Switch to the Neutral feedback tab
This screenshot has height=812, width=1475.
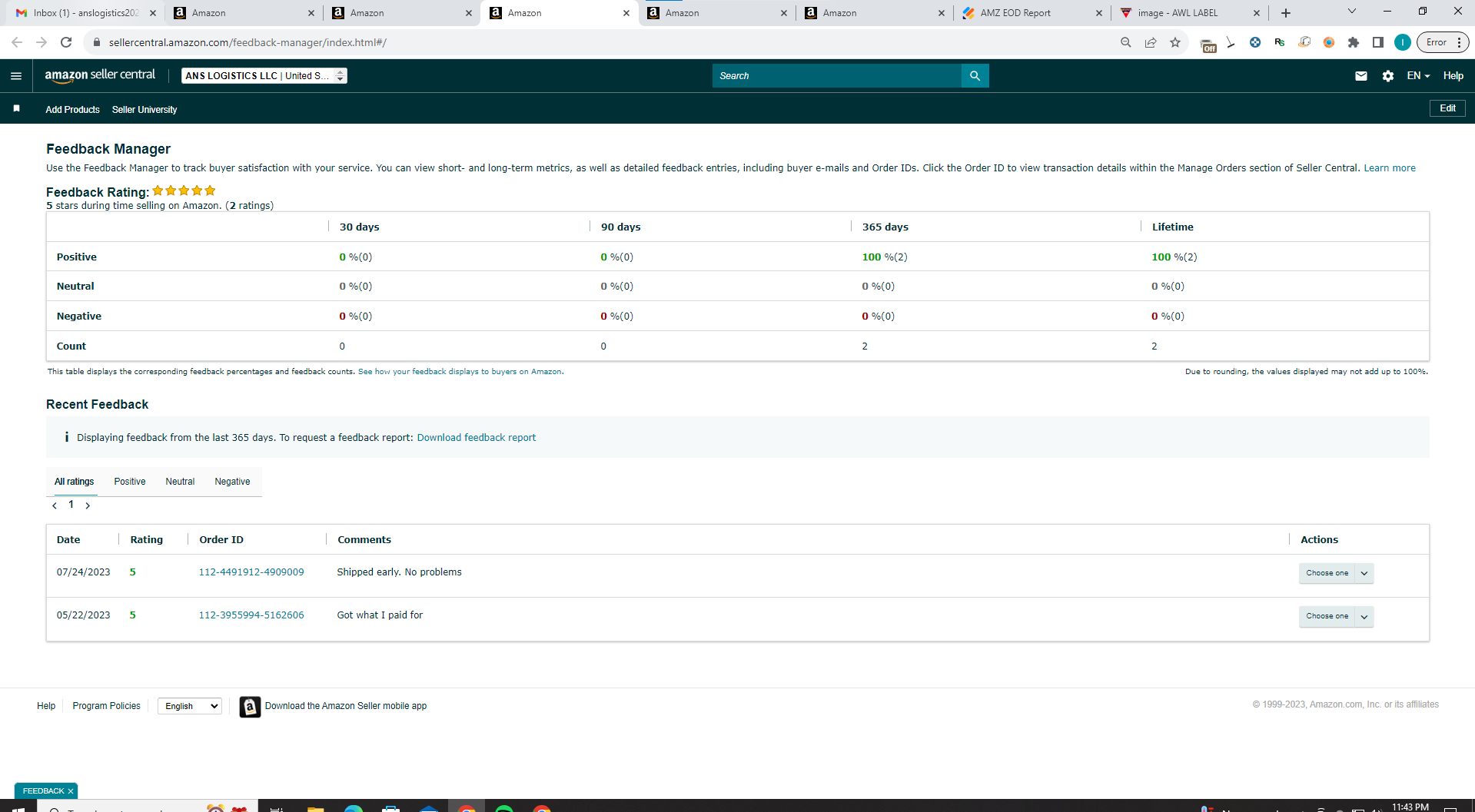tap(180, 482)
